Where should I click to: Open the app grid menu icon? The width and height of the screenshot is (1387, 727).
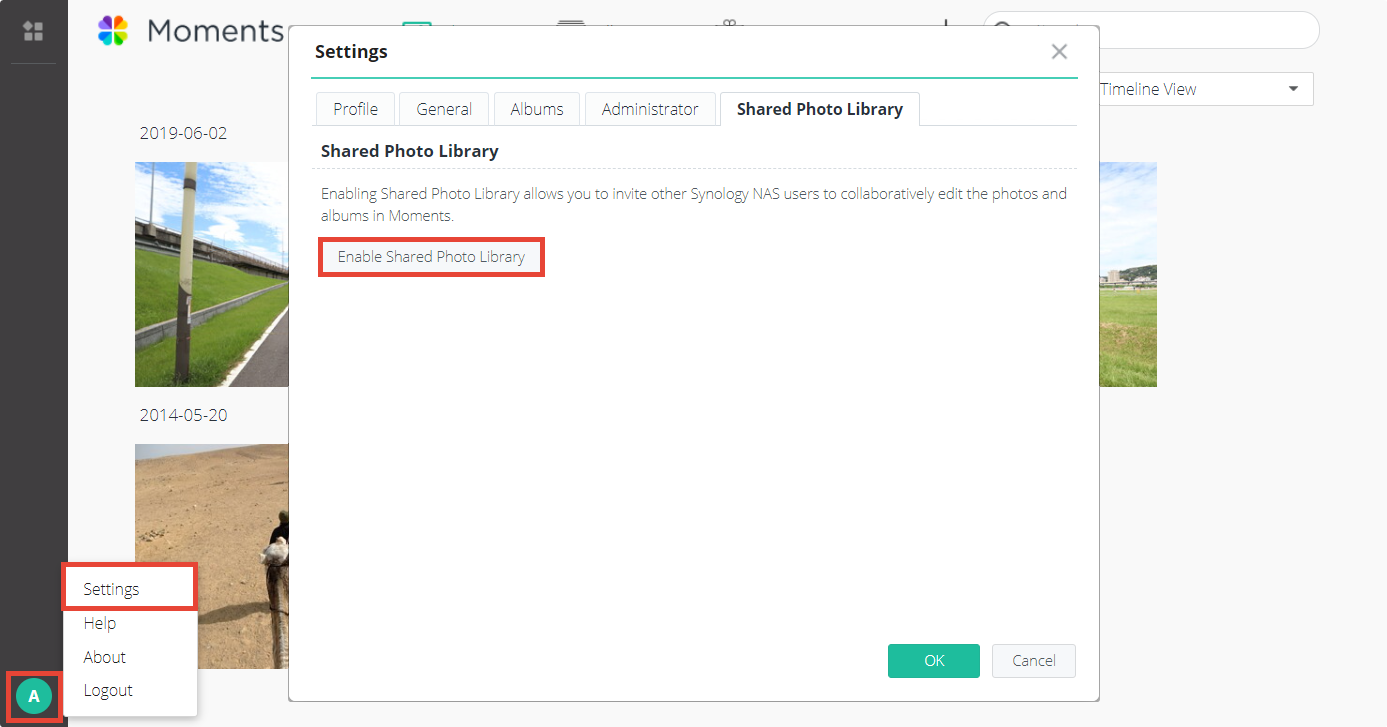tap(33, 31)
